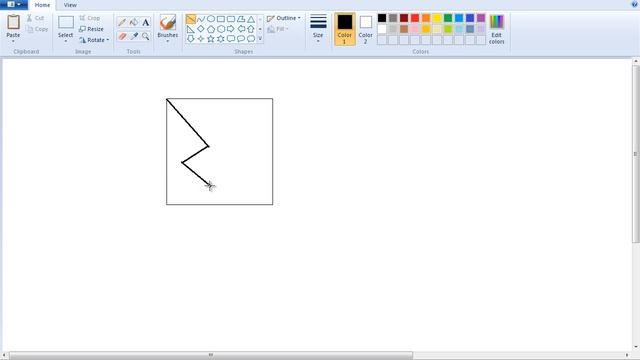Choose the Pentagon shape
640x360 pixels.
click(x=211, y=29)
